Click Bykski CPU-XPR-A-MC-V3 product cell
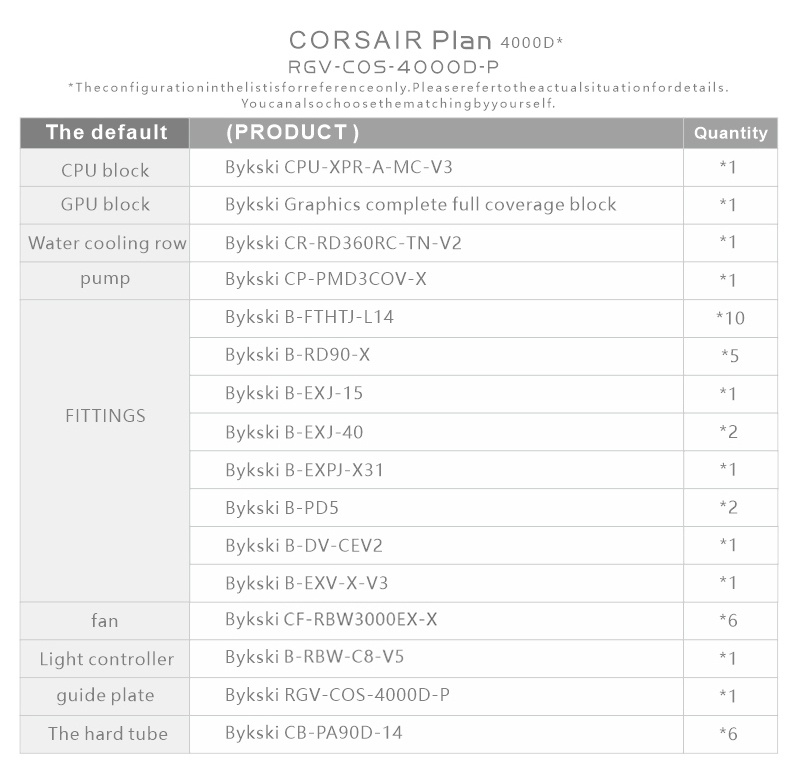 click(x=436, y=167)
